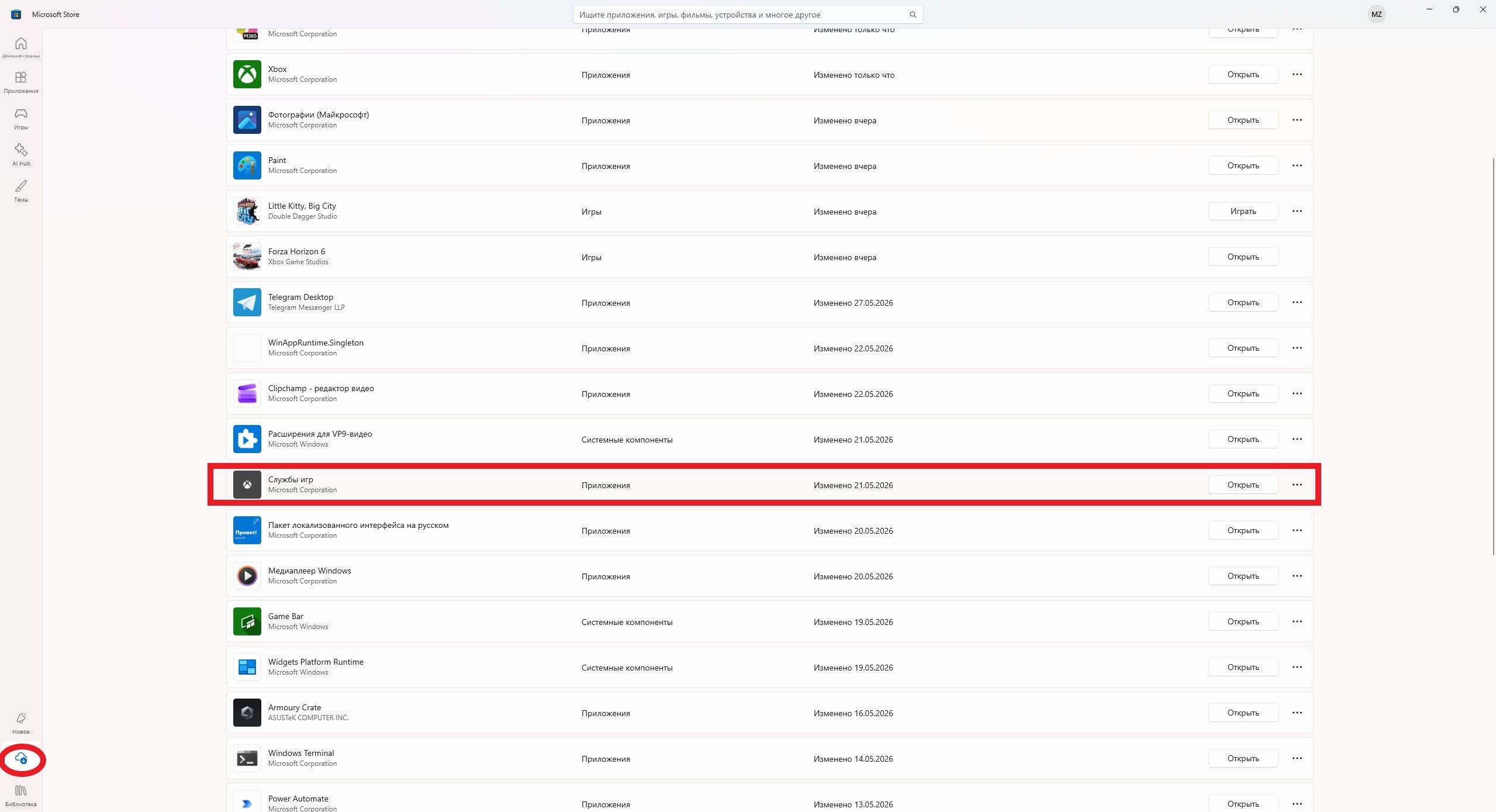Click Открыть button for Clipchamp
This screenshot has height=812, width=1496.
[1243, 393]
